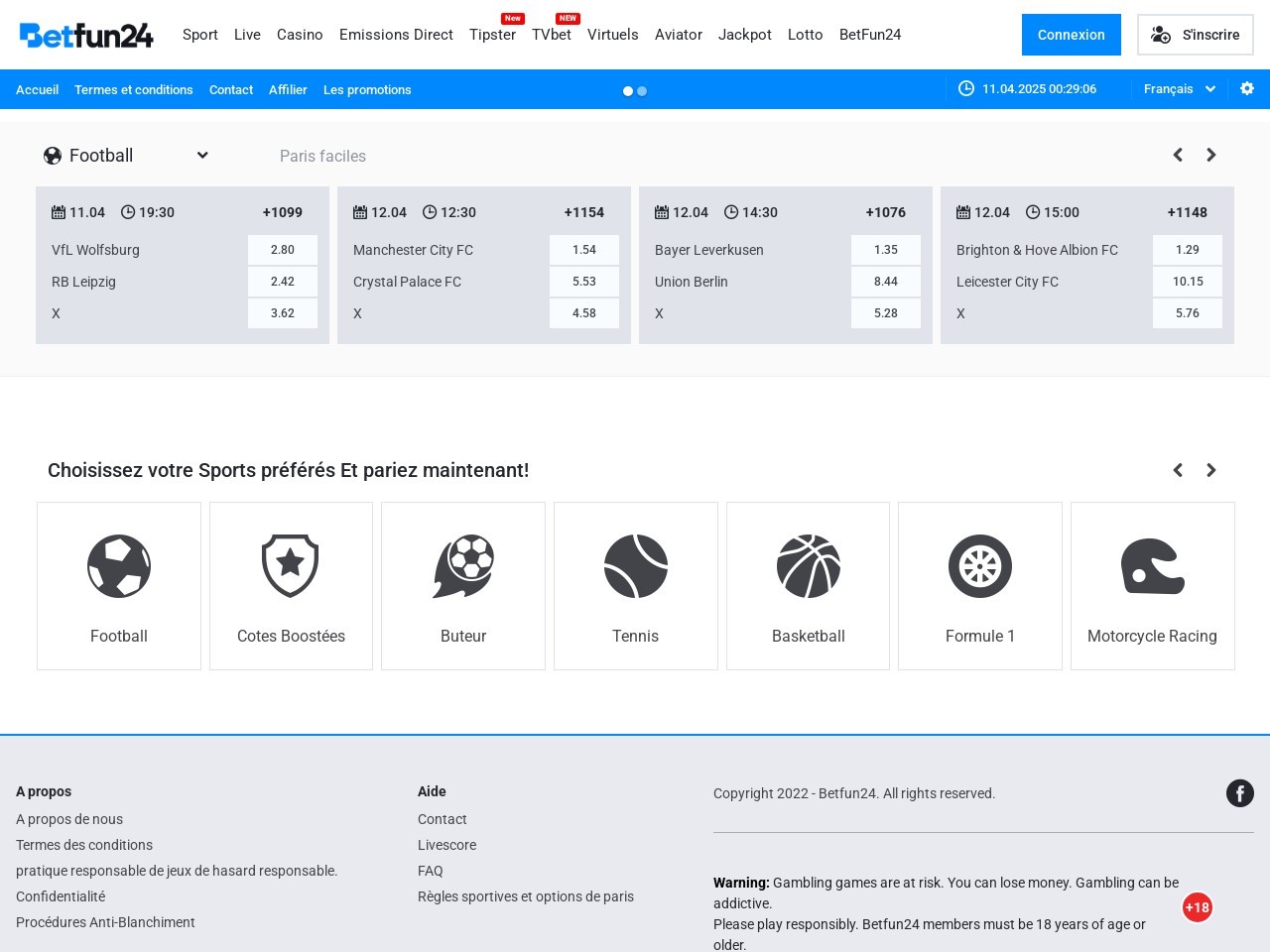Select draw odds 3.62
The width and height of the screenshot is (1270, 952).
[x=283, y=313]
